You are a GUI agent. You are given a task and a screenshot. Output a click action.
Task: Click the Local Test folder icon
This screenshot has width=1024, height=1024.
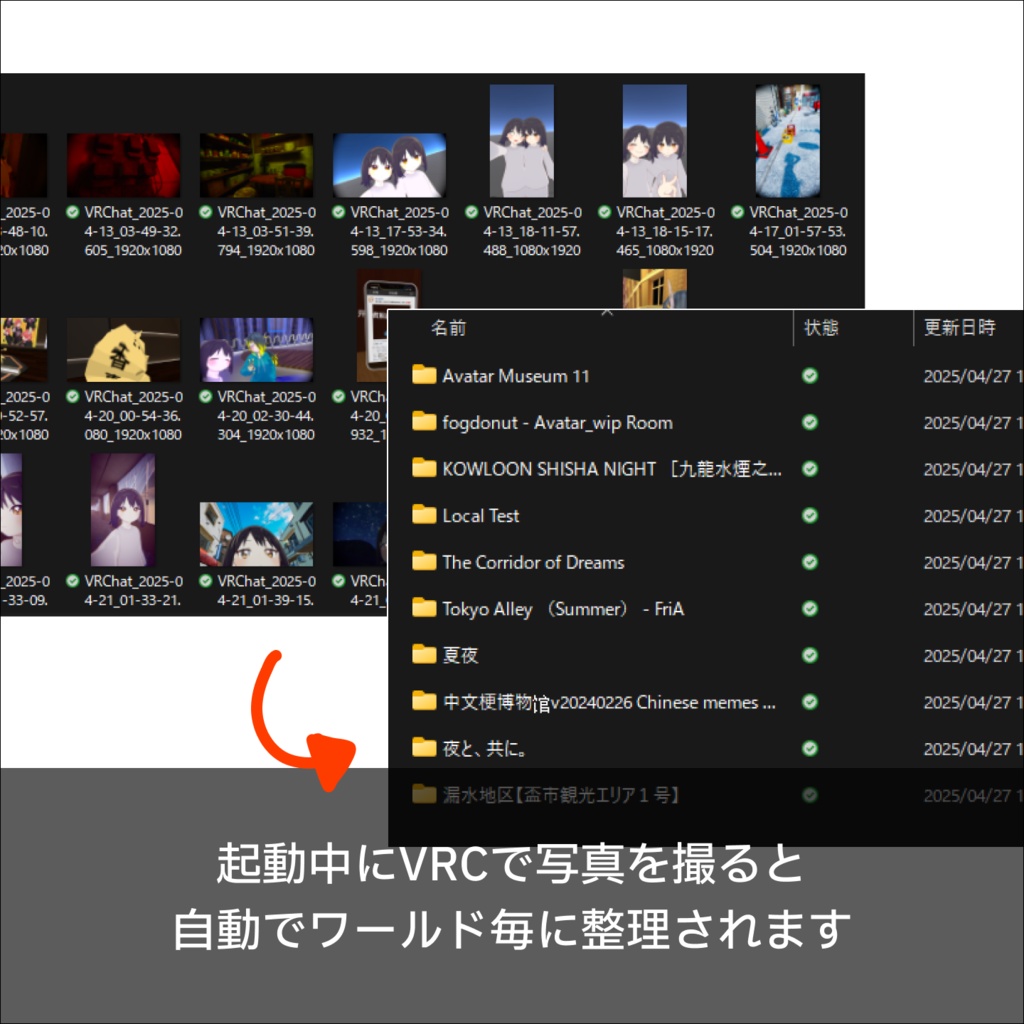point(423,515)
